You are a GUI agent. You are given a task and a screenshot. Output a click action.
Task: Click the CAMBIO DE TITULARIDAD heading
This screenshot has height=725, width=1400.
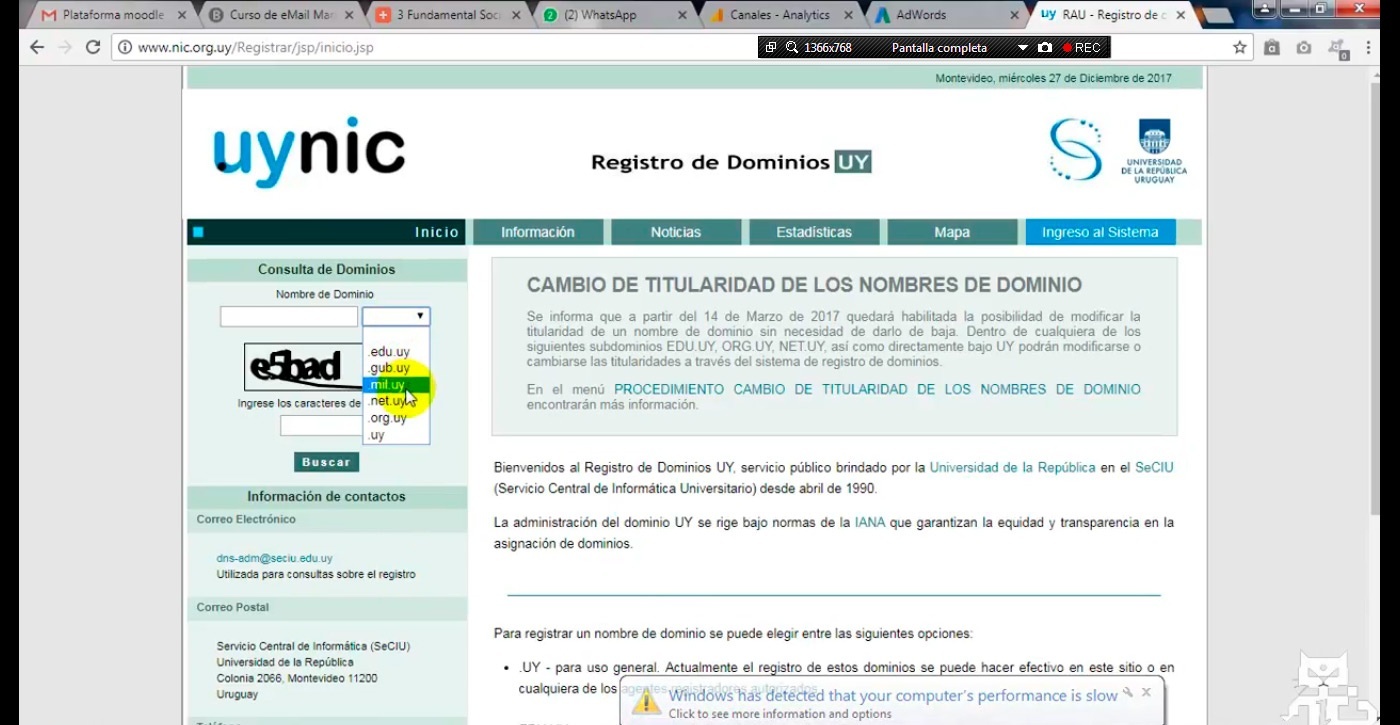point(804,285)
